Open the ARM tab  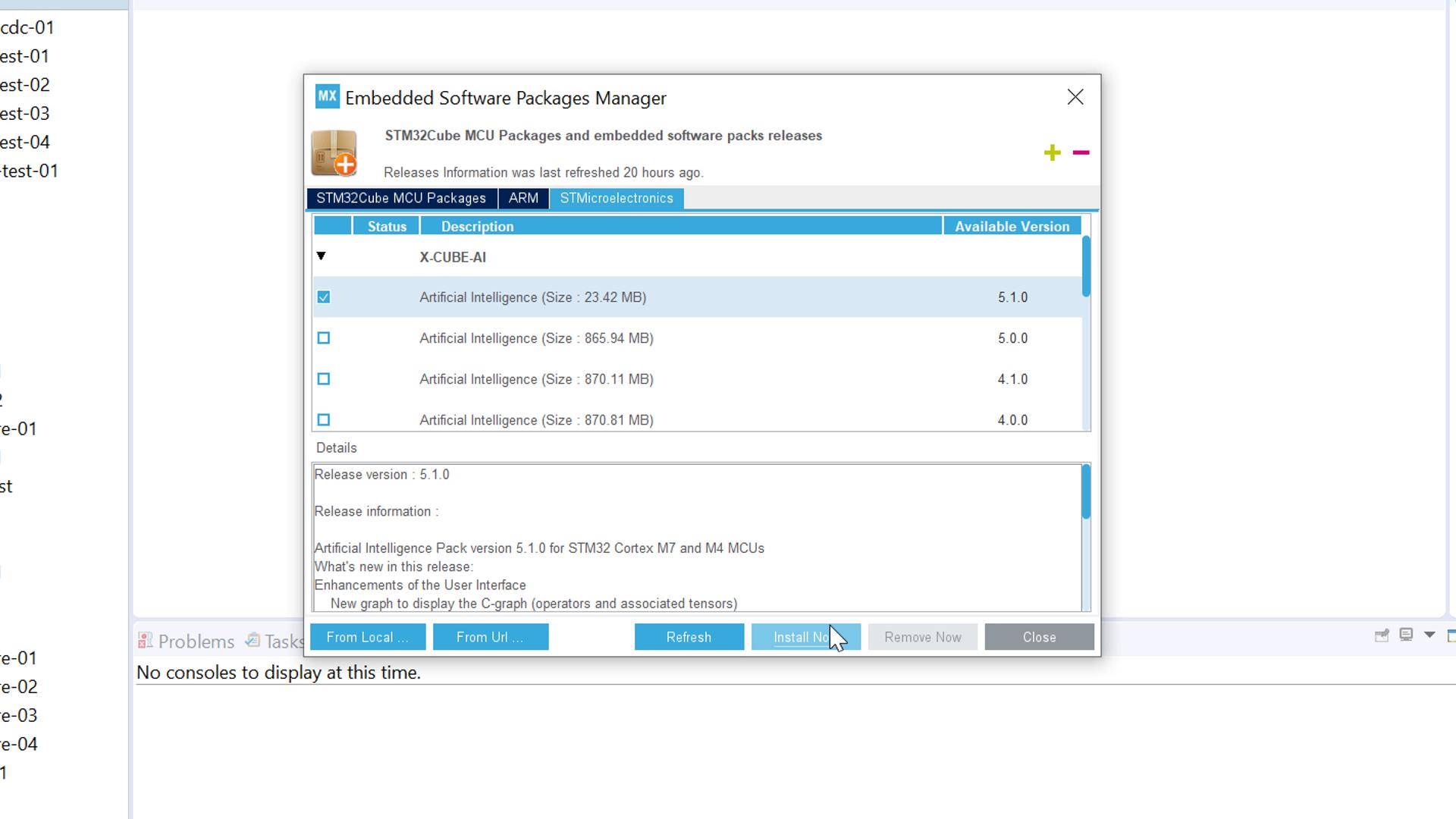pyautogui.click(x=523, y=199)
